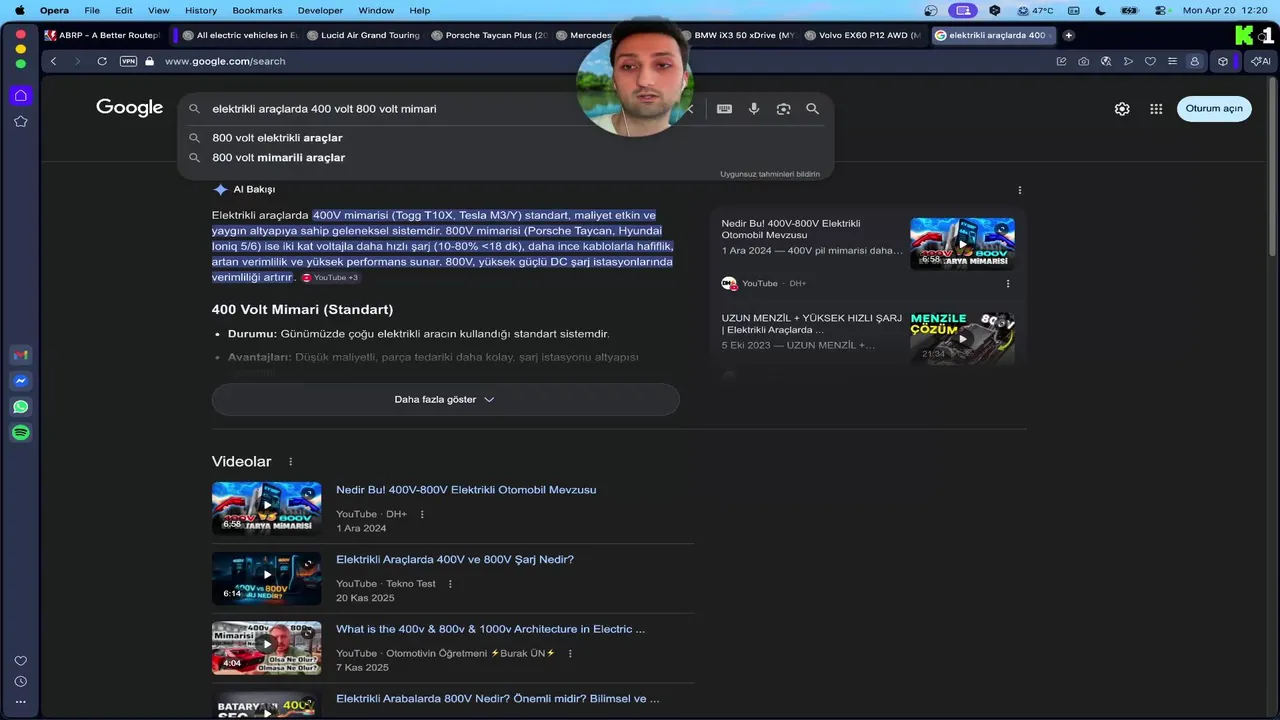Image resolution: width=1280 pixels, height=720 pixels.
Task: Expand AI overview with 'Daha fazla göster'
Action: [445, 399]
